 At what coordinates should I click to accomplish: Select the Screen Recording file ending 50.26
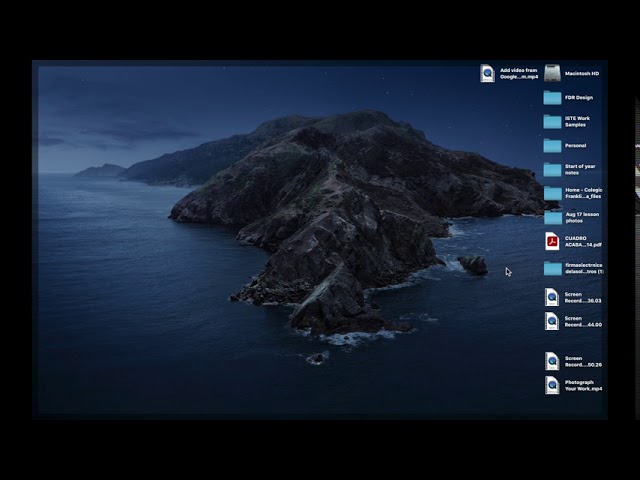pyautogui.click(x=552, y=361)
